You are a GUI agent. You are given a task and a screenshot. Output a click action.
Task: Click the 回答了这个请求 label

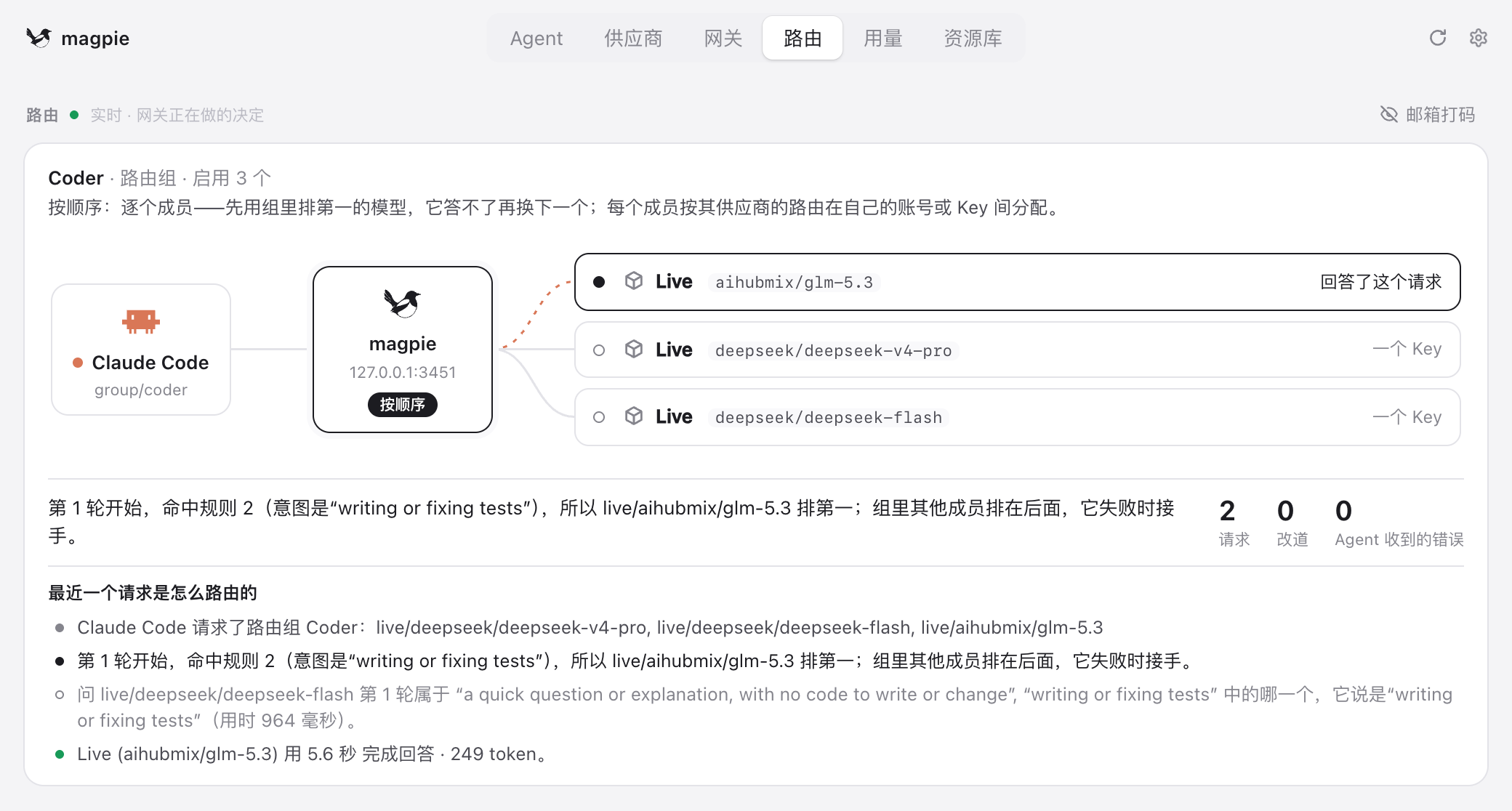tap(1380, 282)
